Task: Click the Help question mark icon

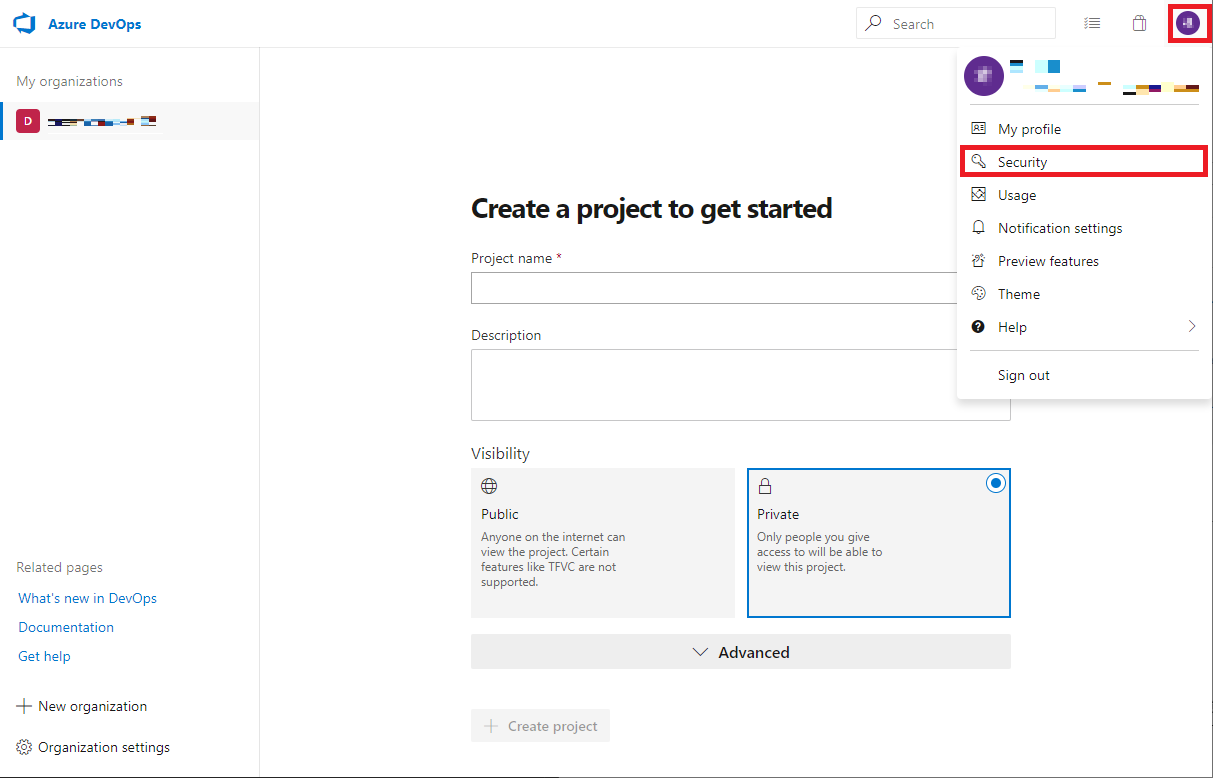Action: pyautogui.click(x=978, y=326)
